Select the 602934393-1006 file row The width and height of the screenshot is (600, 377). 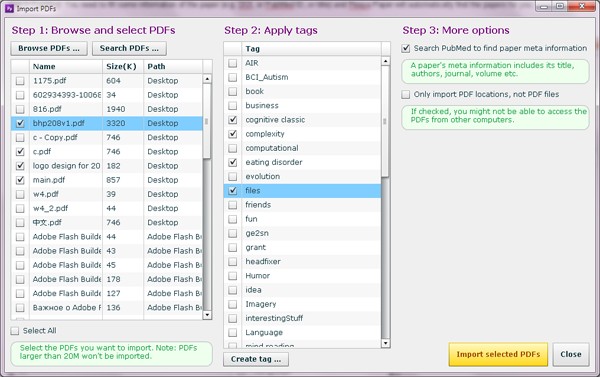[107, 95]
